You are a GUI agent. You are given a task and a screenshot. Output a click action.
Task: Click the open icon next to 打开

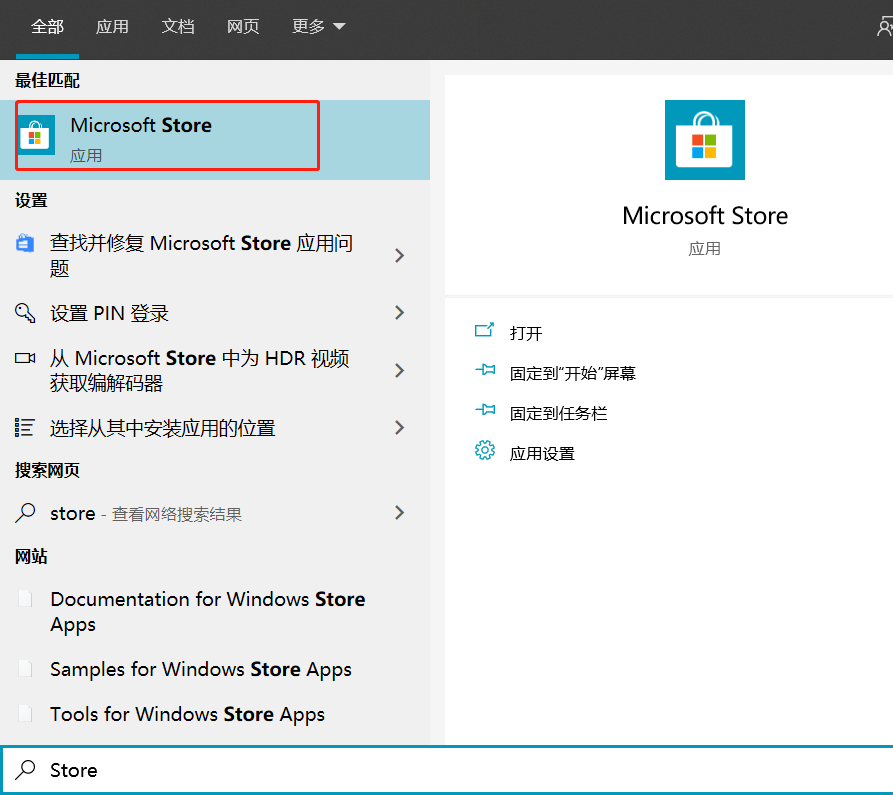(485, 331)
